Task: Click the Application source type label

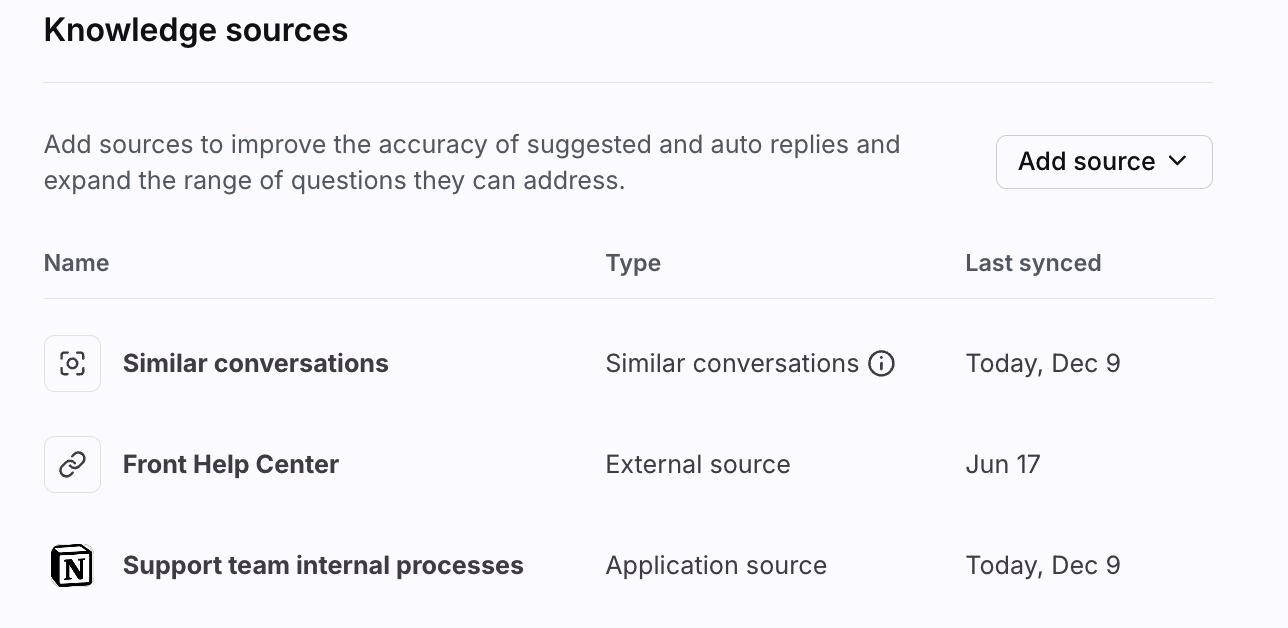Action: pyautogui.click(x=716, y=565)
